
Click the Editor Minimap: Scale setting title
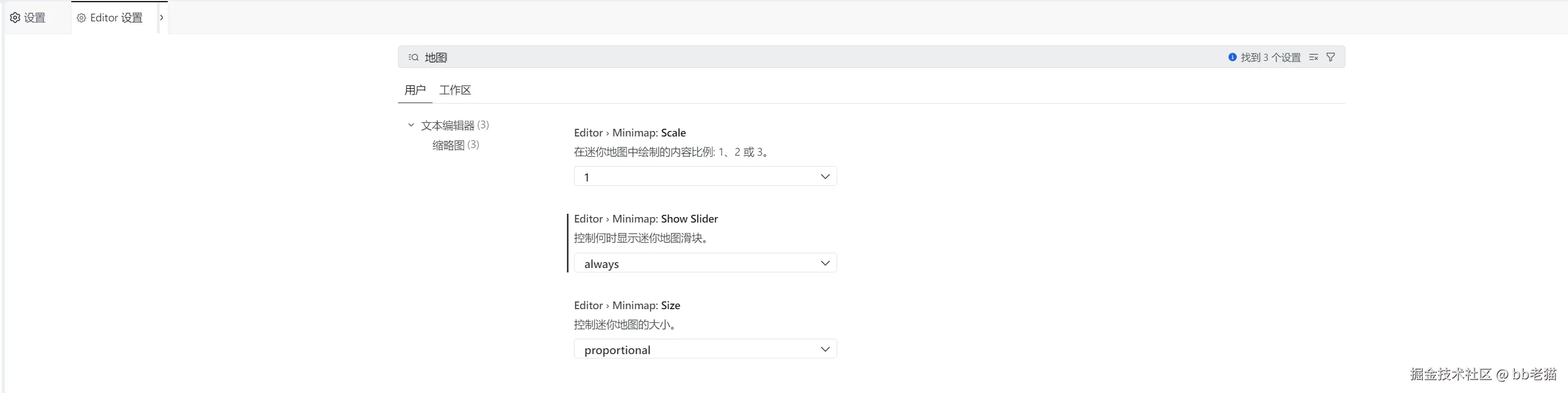pos(629,133)
